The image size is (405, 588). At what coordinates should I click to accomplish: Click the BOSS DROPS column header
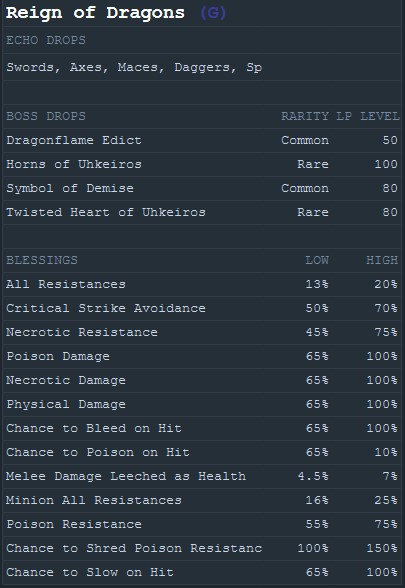pyautogui.click(x=46, y=116)
